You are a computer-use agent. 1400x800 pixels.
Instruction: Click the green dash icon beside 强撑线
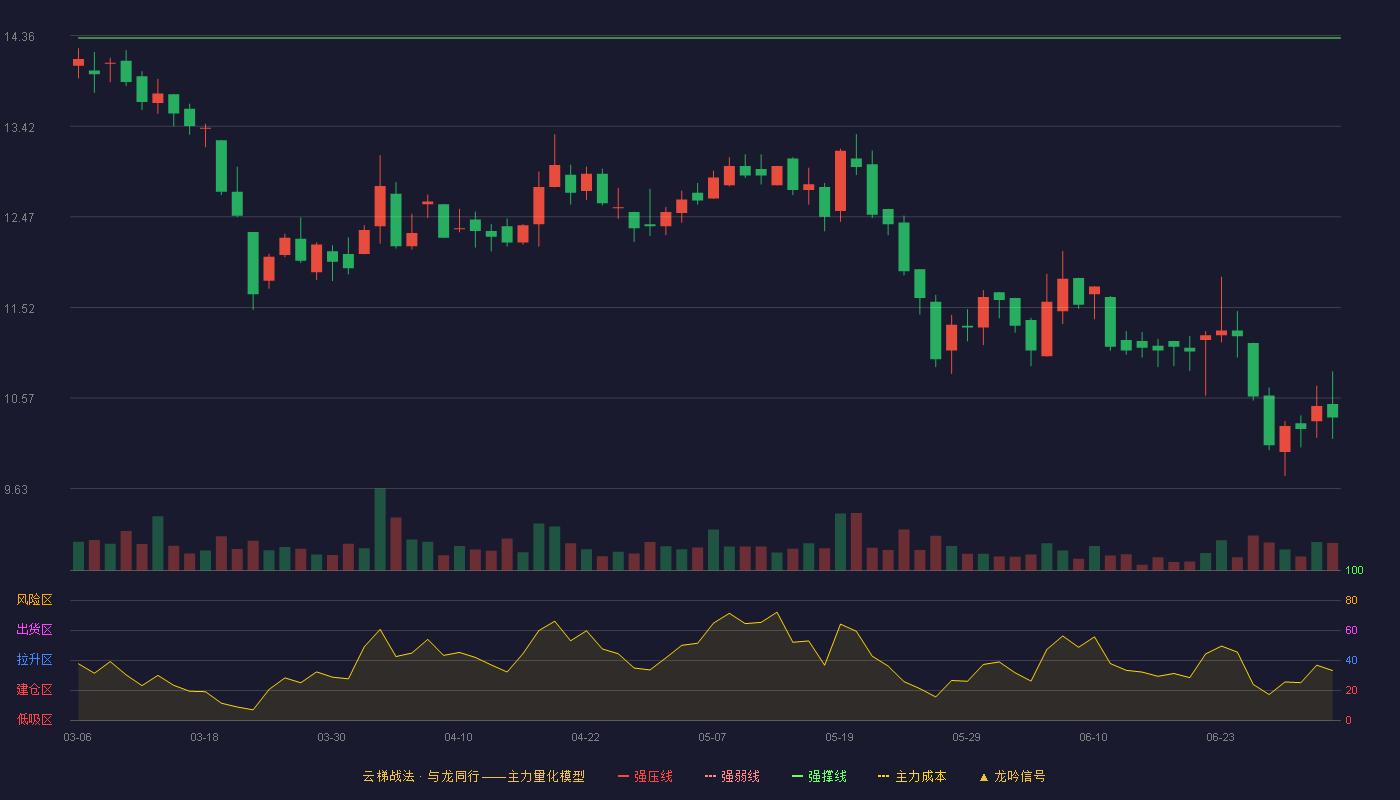click(x=797, y=776)
